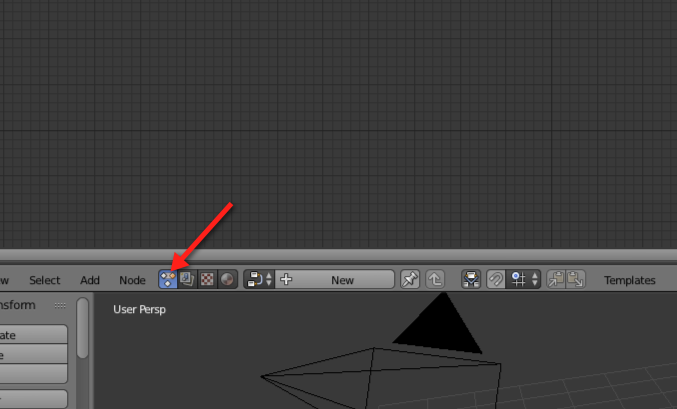This screenshot has height=409, width=677.
Task: Go to parent node tree arrow icon
Action: (435, 279)
